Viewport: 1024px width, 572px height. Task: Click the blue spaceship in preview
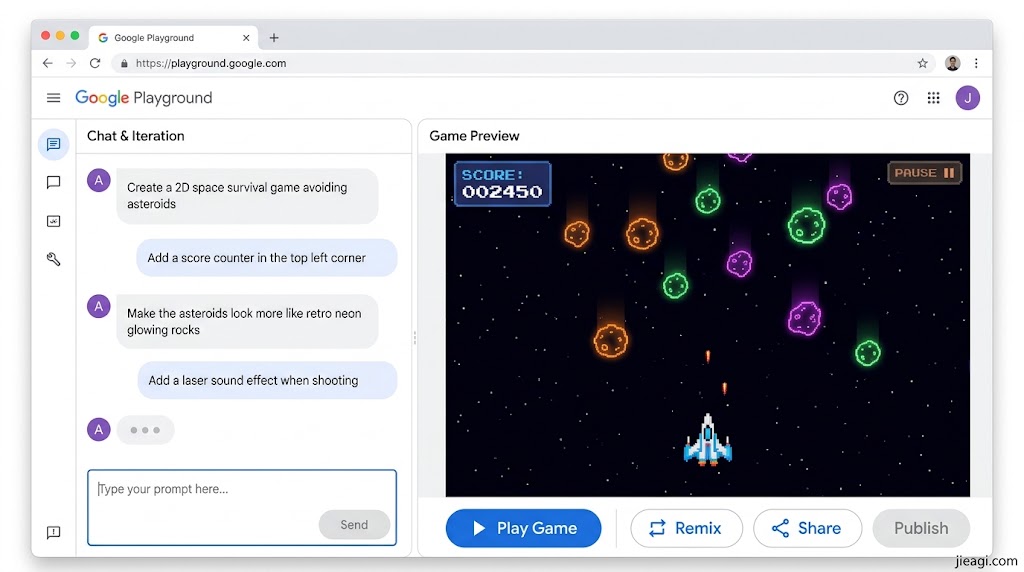[x=707, y=441]
